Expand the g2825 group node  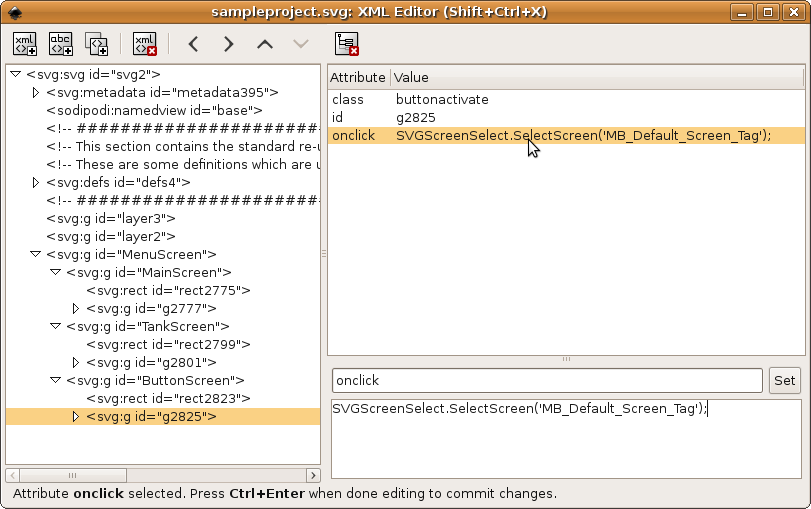coord(76,416)
